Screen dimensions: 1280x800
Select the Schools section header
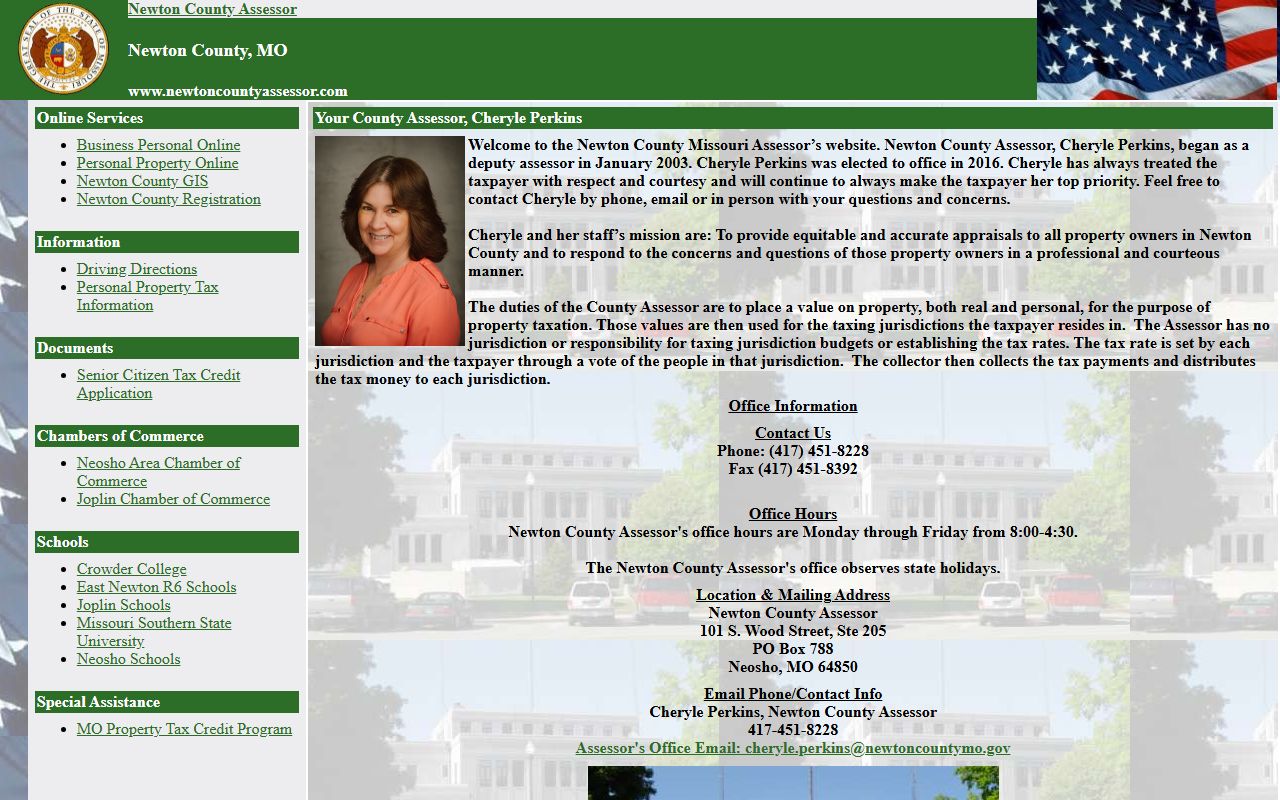(x=167, y=542)
